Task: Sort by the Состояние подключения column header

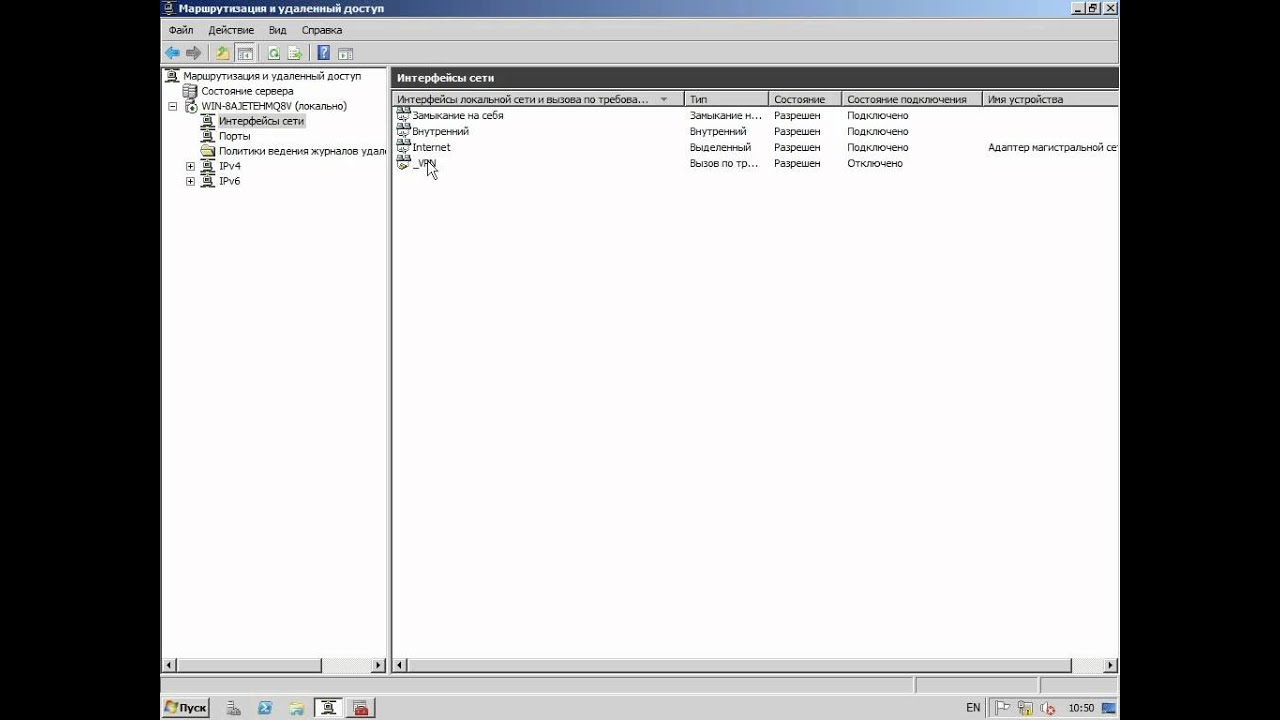Action: [913, 99]
